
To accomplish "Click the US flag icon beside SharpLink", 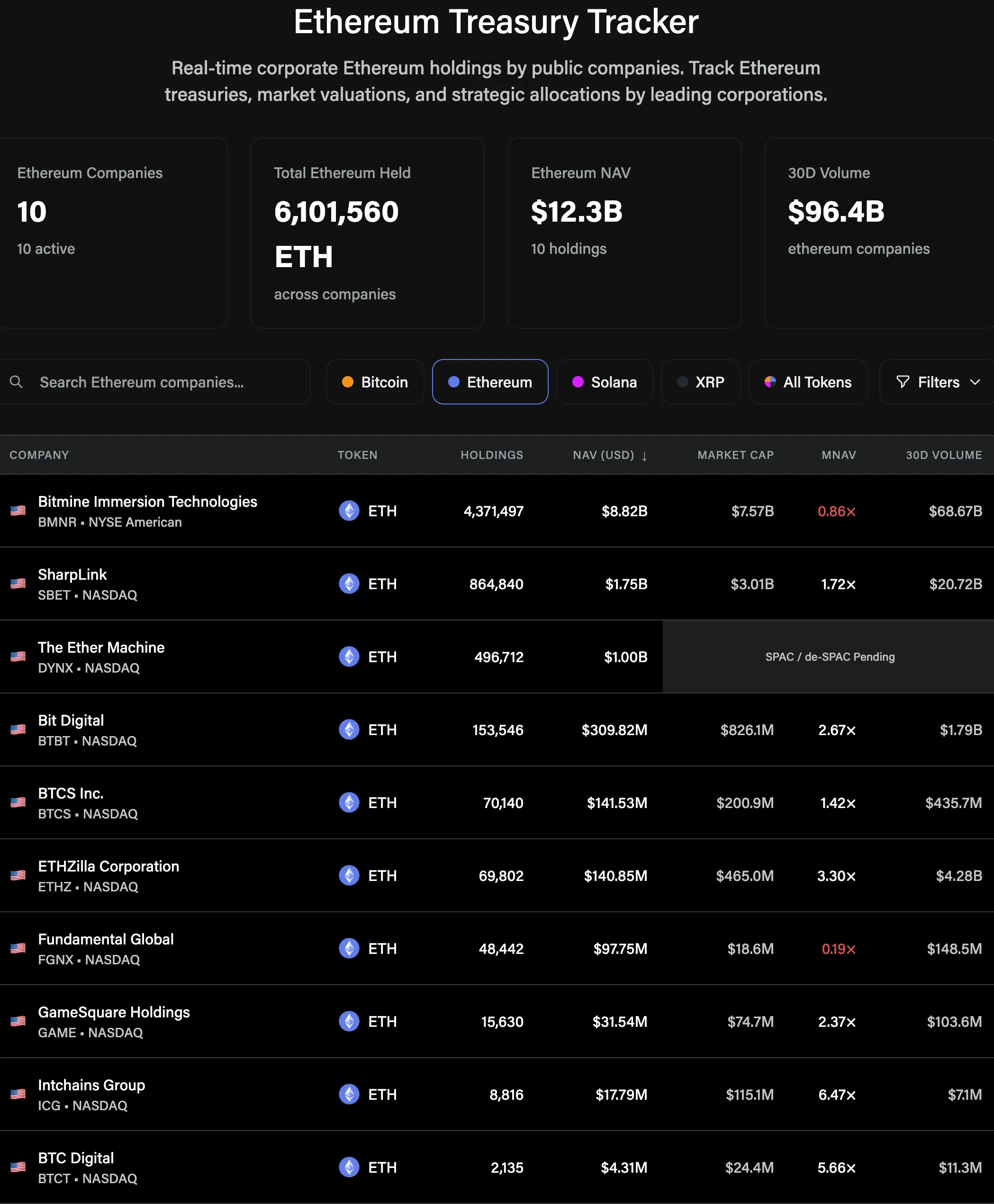I will point(18,584).
